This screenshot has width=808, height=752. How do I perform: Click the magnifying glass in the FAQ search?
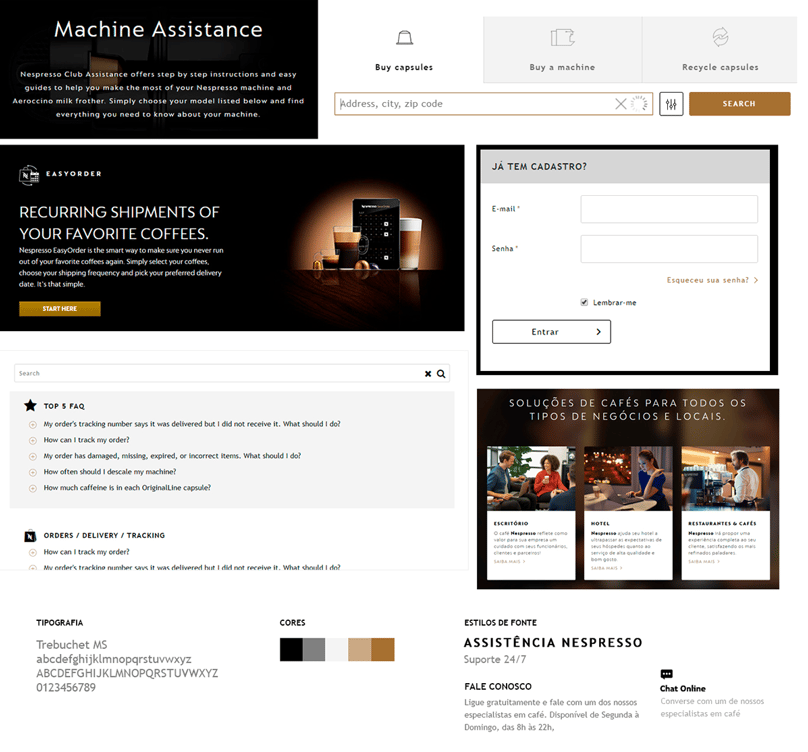(x=441, y=374)
